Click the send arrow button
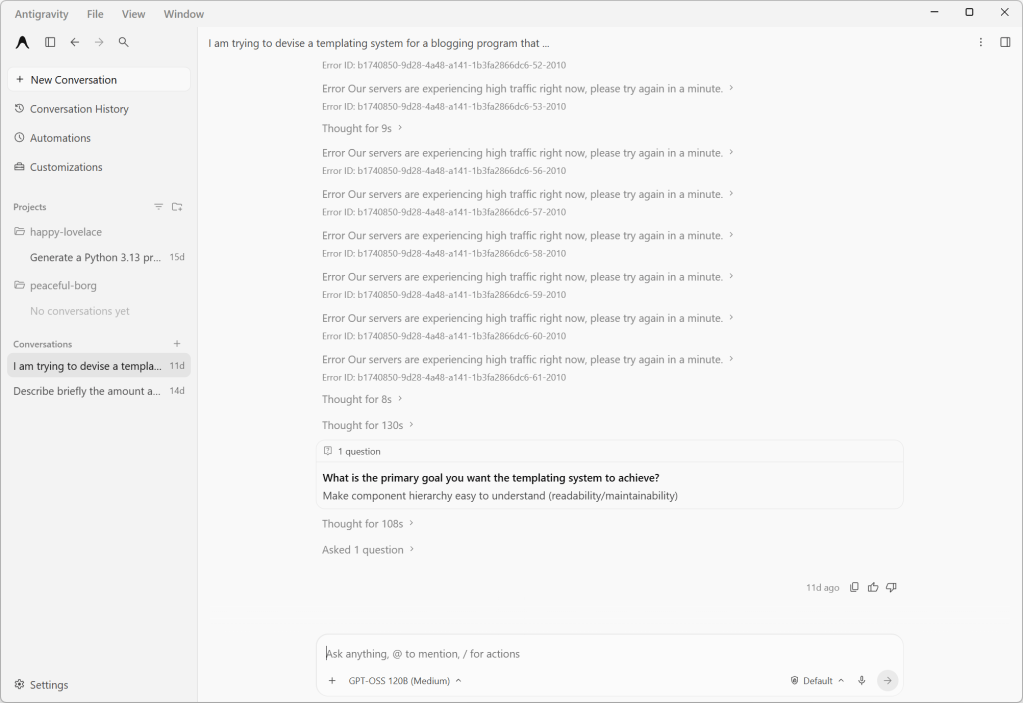Screen dimensions: 1023x703 887,681
